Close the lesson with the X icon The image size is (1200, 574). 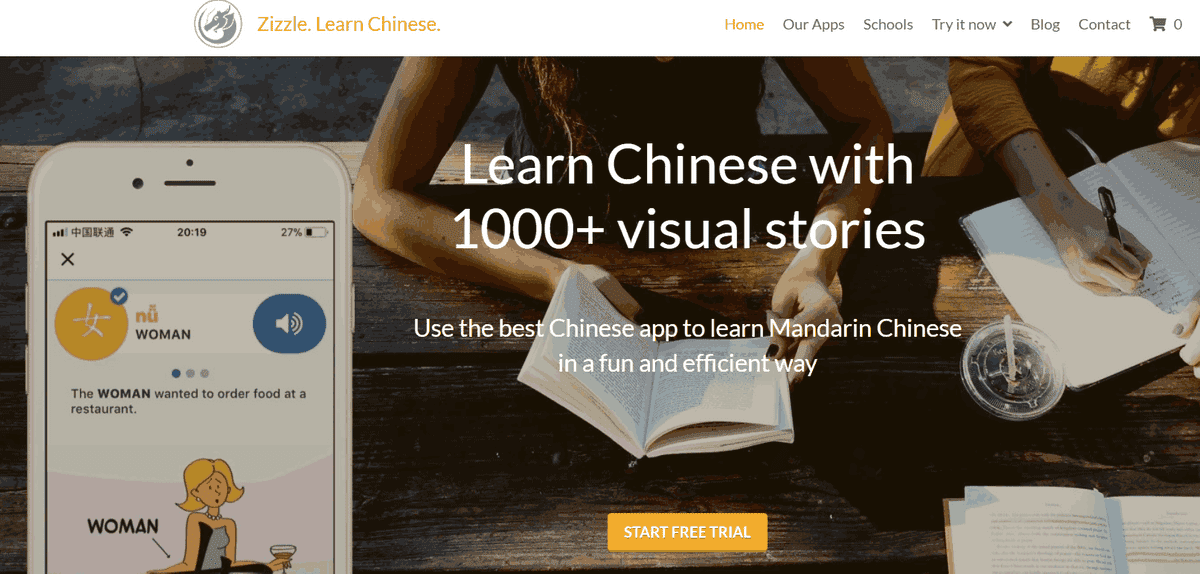pyautogui.click(x=68, y=260)
